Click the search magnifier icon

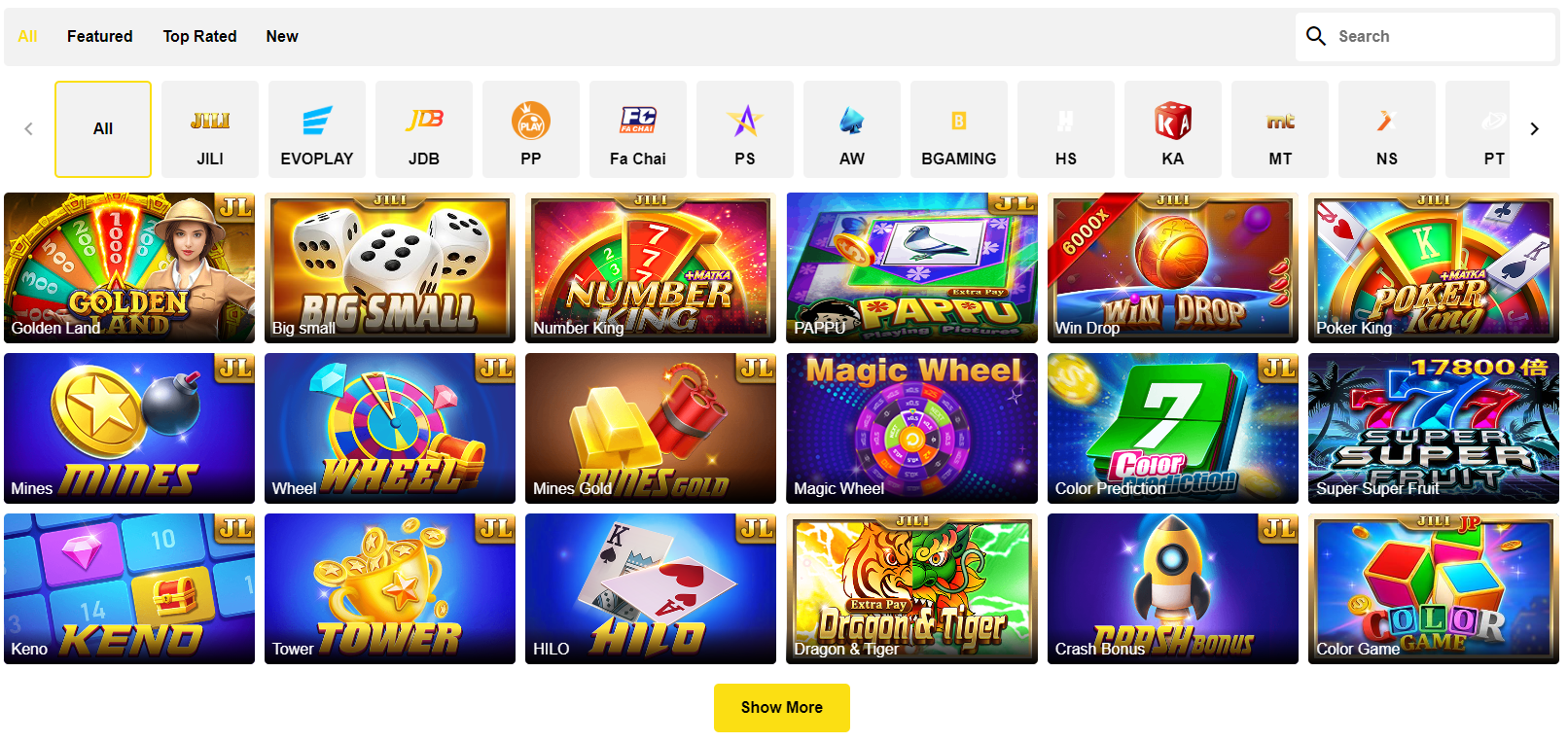(1316, 36)
